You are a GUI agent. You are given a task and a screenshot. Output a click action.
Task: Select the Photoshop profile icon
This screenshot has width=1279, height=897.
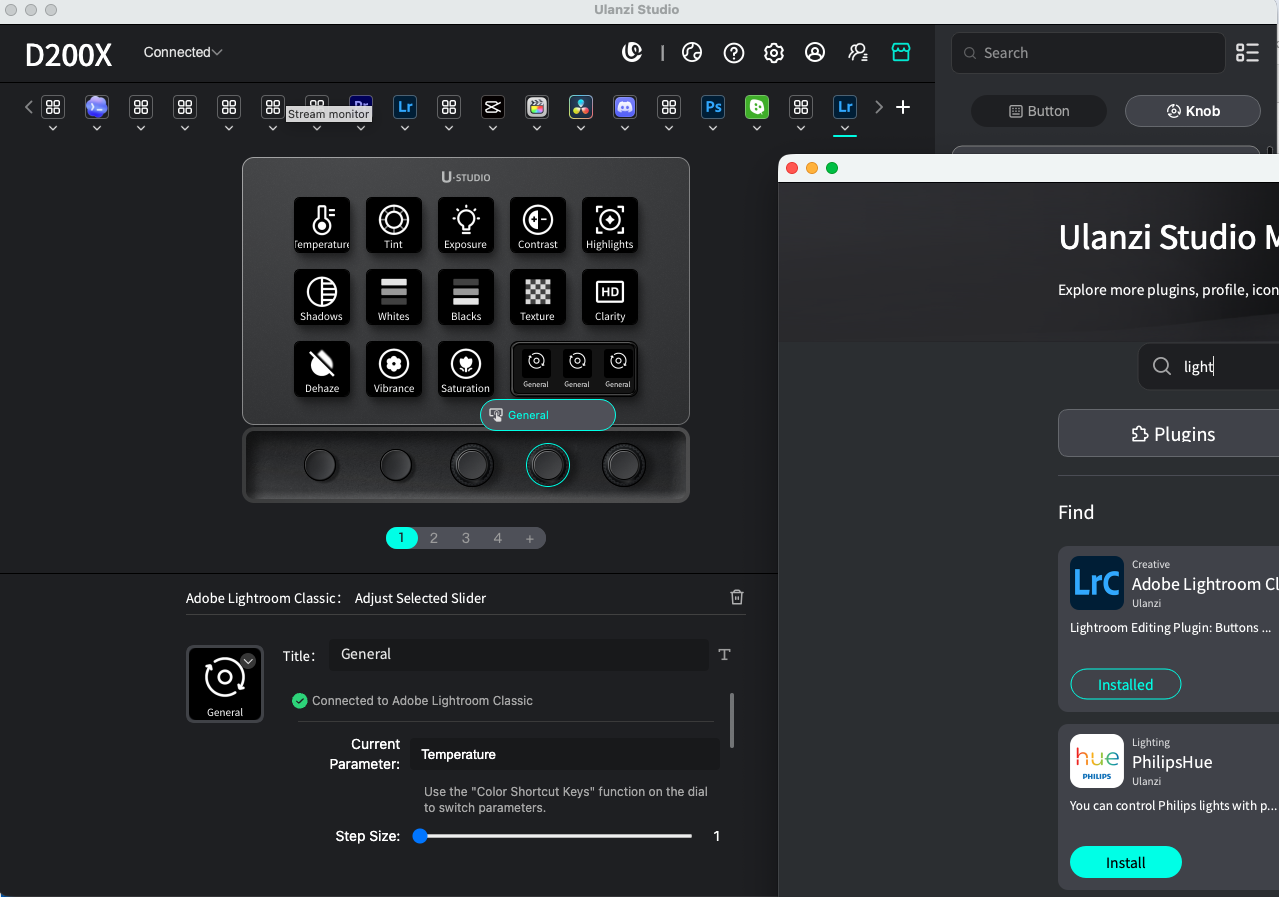coord(713,107)
